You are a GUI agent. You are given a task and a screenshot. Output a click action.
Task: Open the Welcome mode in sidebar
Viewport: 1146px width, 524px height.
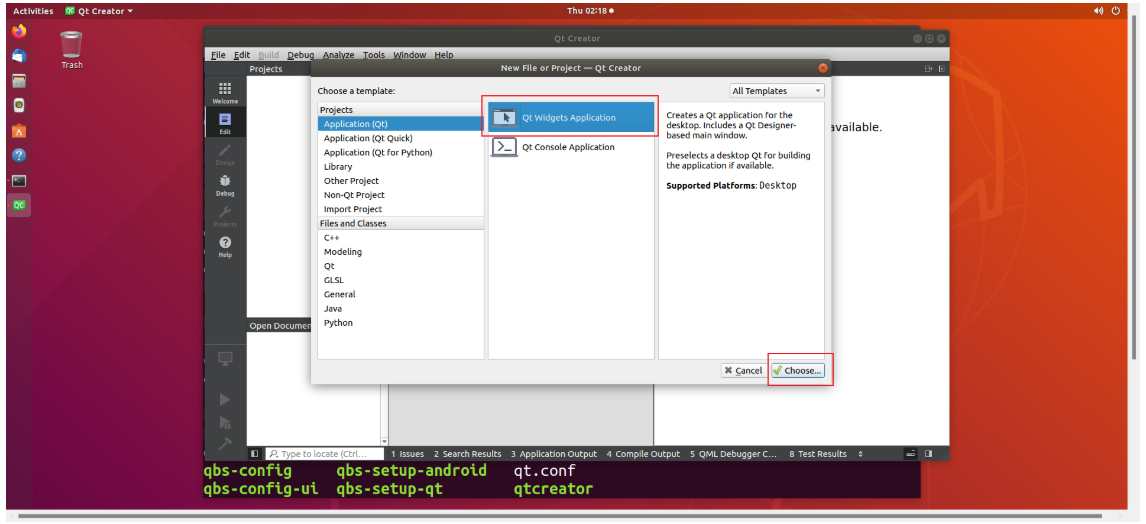click(225, 93)
